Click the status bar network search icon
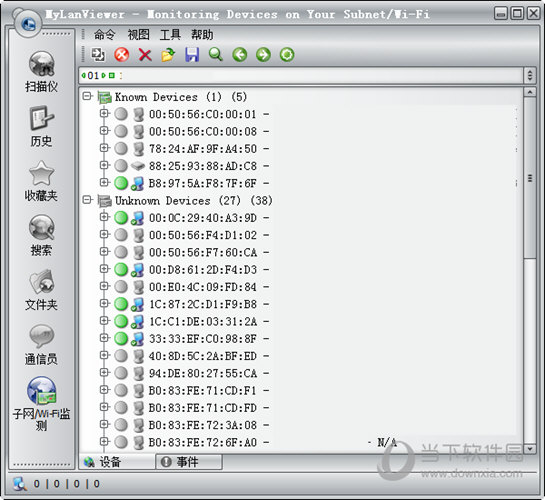This screenshot has height=500, width=545. (20, 483)
